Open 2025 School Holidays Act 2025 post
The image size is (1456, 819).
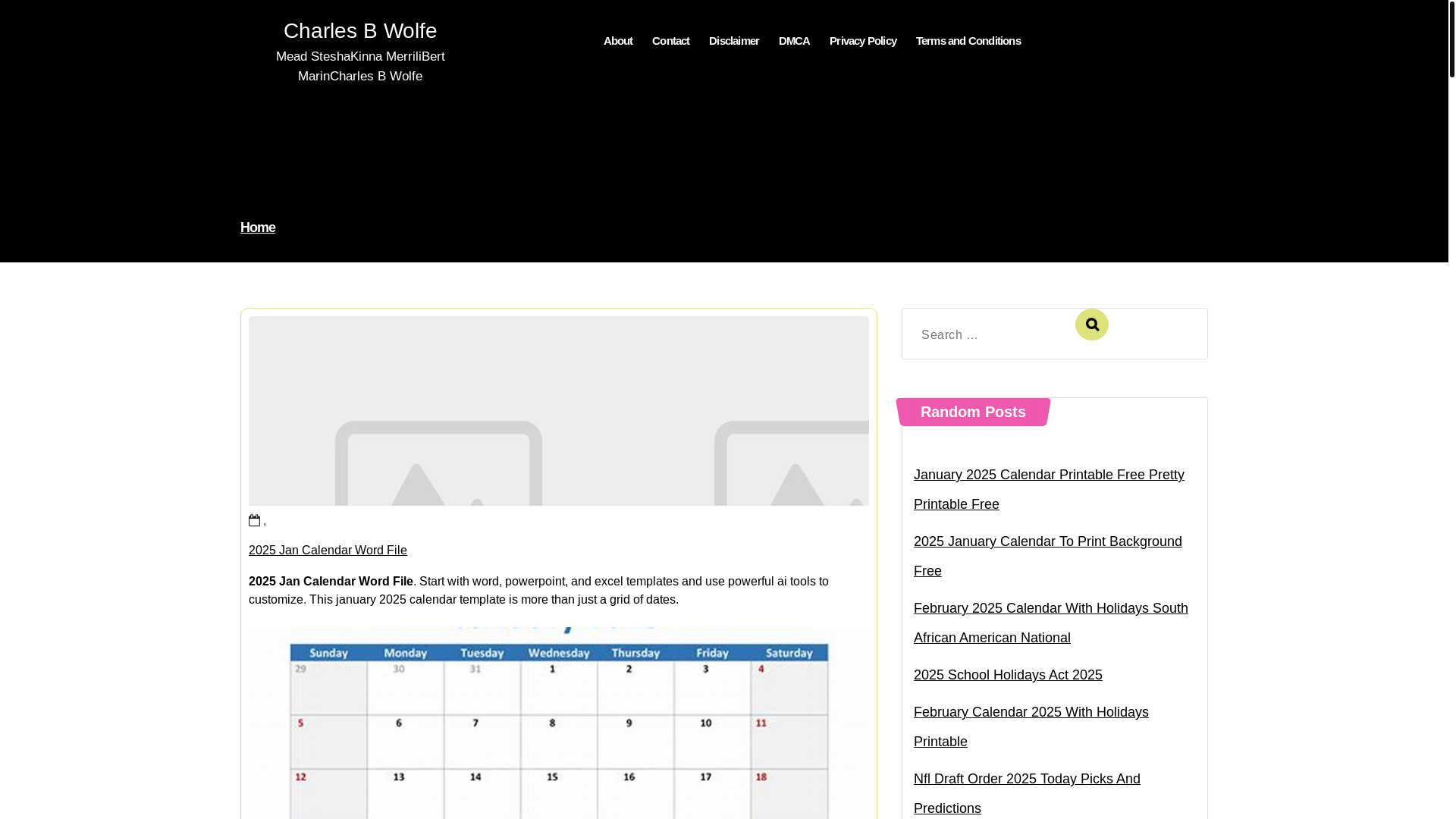1008,675
